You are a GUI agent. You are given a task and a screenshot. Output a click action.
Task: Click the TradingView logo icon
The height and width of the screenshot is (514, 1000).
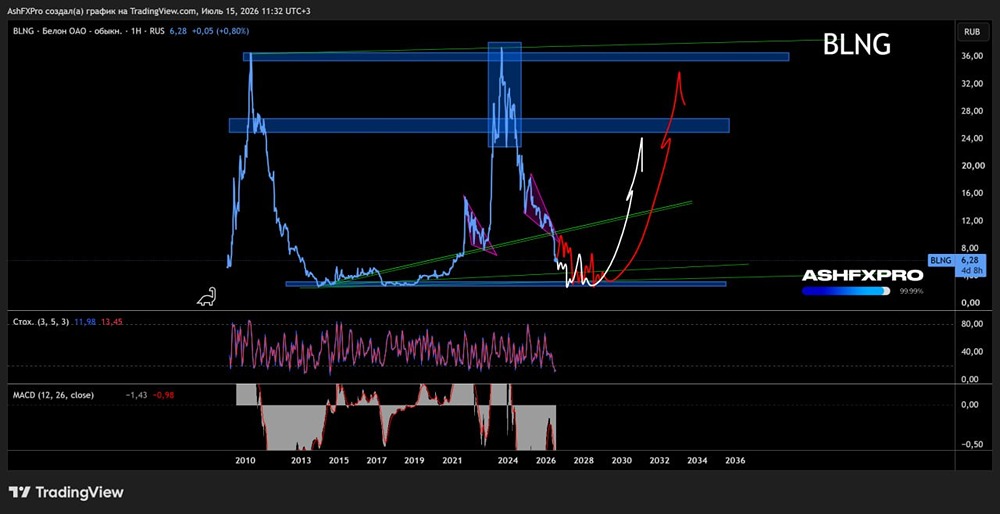[19, 492]
